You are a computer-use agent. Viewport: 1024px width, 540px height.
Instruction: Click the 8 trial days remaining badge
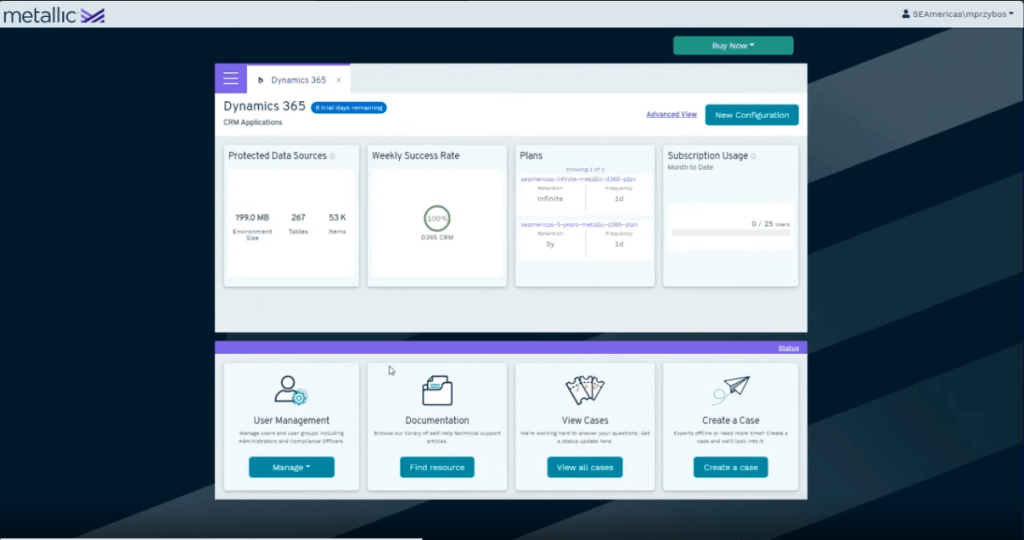click(x=349, y=108)
